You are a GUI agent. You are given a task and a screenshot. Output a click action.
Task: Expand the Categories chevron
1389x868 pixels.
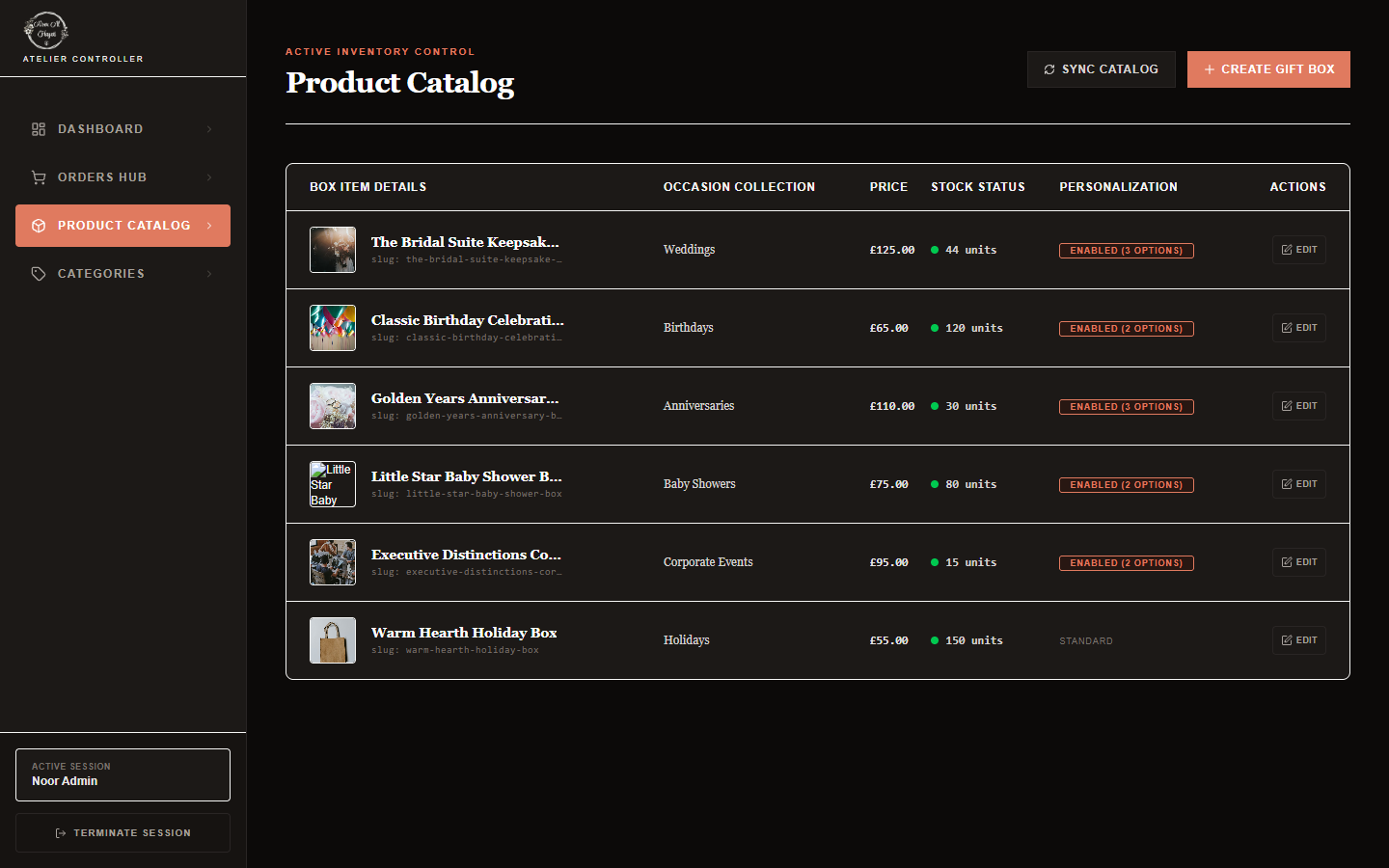[209, 274]
